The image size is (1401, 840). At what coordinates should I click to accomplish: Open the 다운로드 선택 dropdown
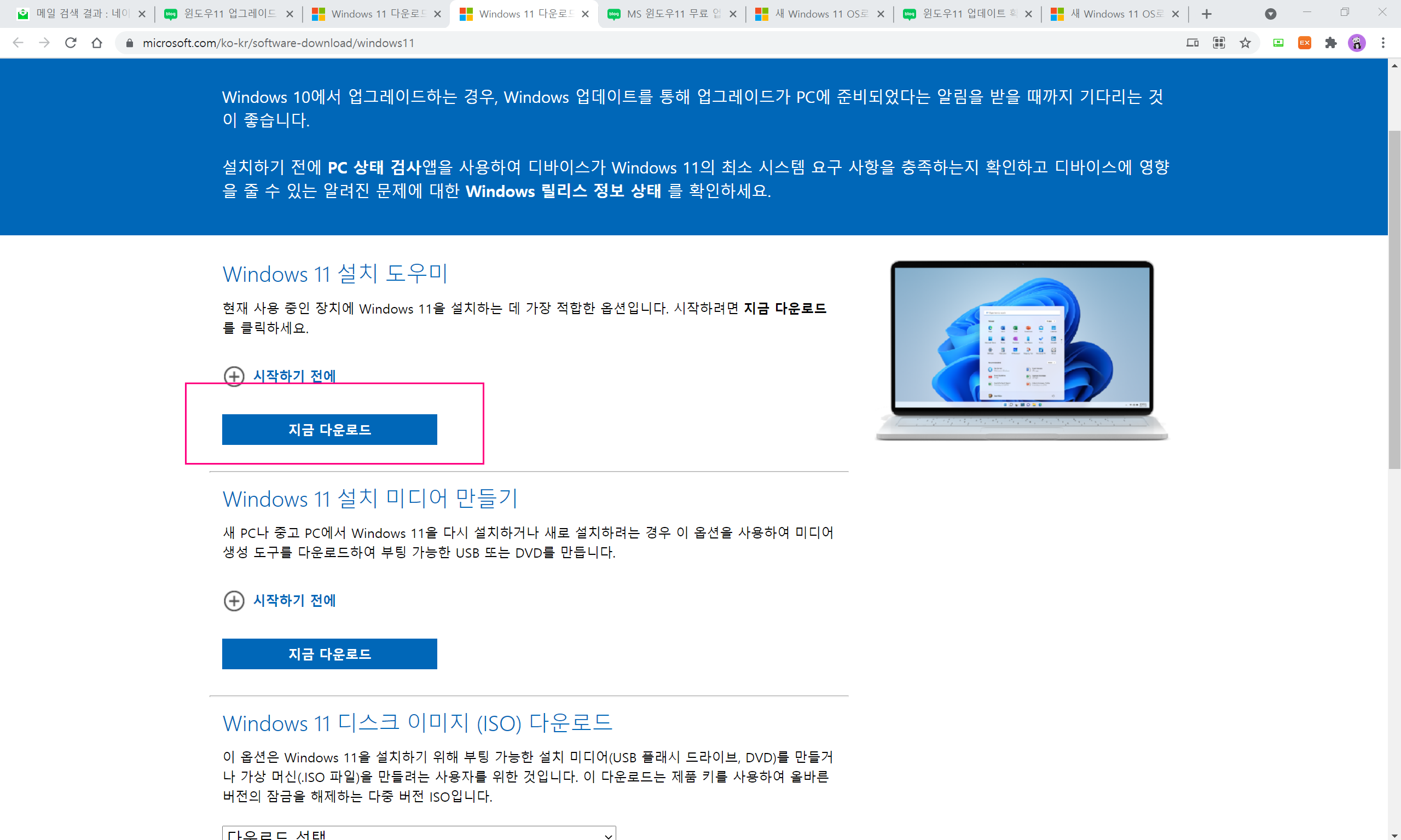418,834
